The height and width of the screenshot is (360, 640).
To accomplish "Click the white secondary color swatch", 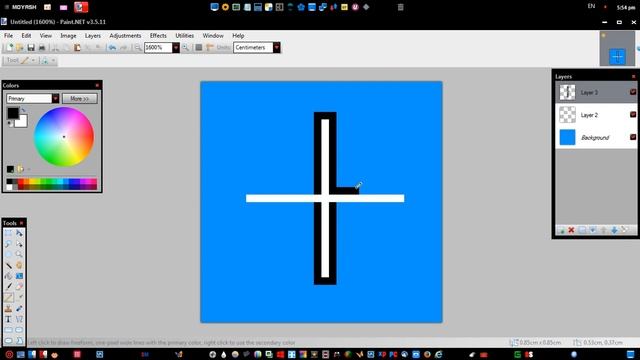I will tap(22, 122).
